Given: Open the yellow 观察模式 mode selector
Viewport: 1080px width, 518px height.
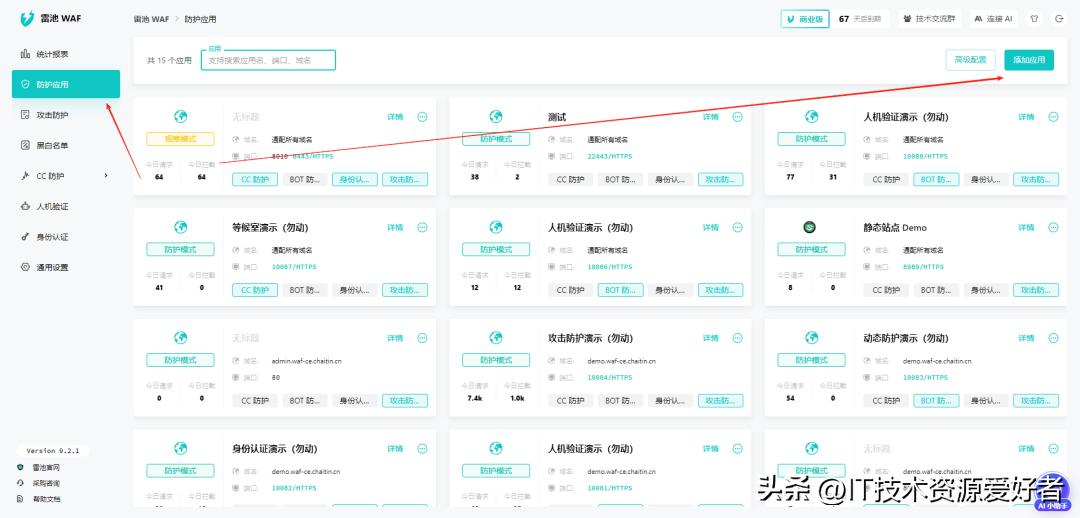Looking at the screenshot, I should point(180,138).
